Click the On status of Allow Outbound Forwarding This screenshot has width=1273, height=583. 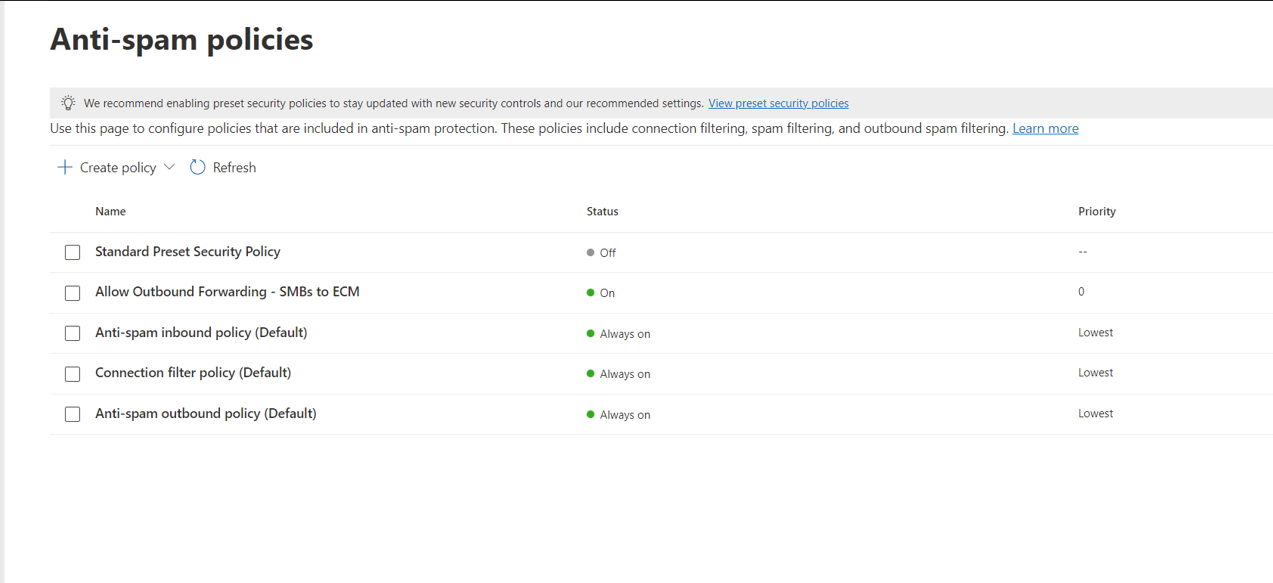pos(601,293)
